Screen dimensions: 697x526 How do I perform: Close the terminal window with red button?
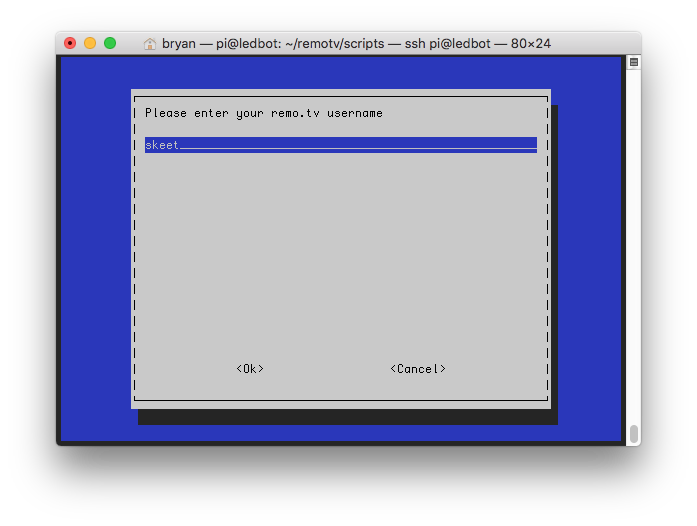click(x=70, y=43)
